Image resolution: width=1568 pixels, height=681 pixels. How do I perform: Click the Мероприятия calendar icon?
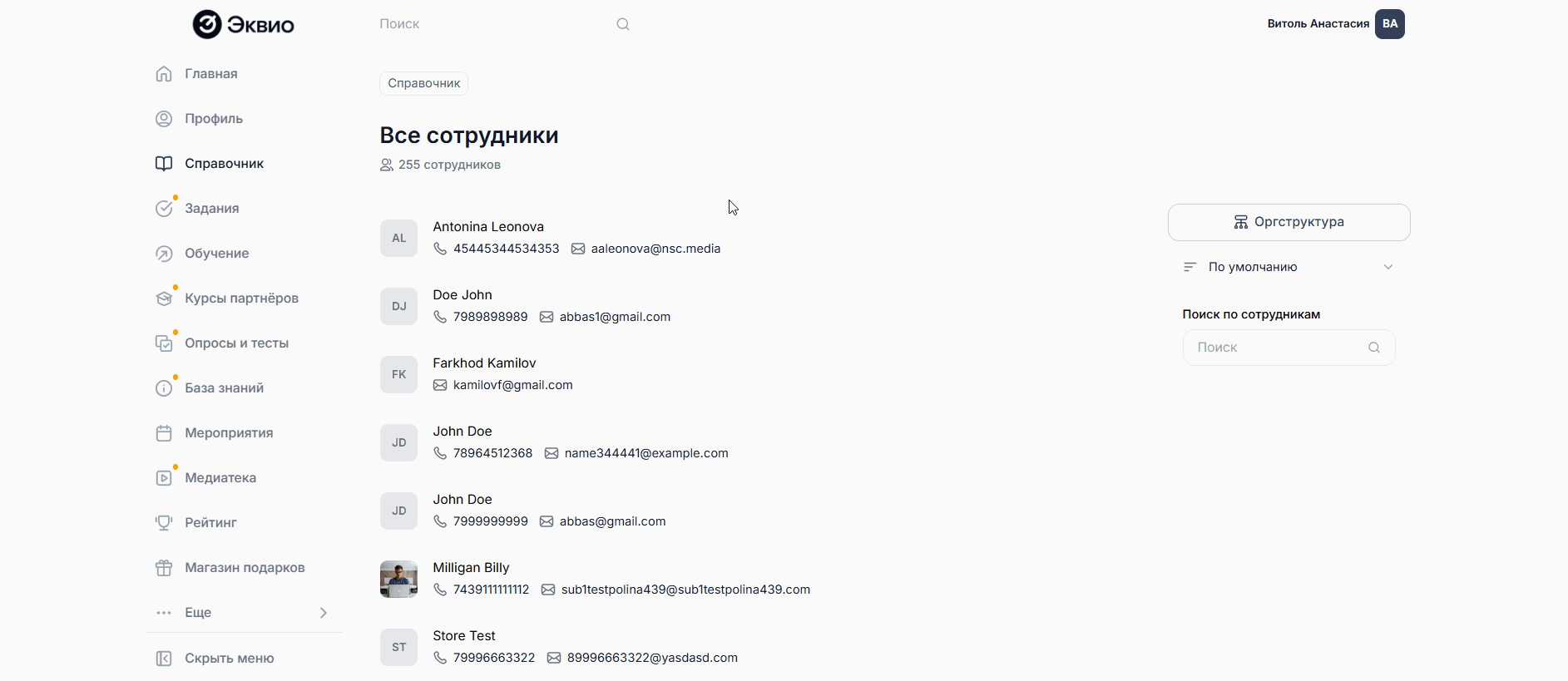(x=164, y=433)
